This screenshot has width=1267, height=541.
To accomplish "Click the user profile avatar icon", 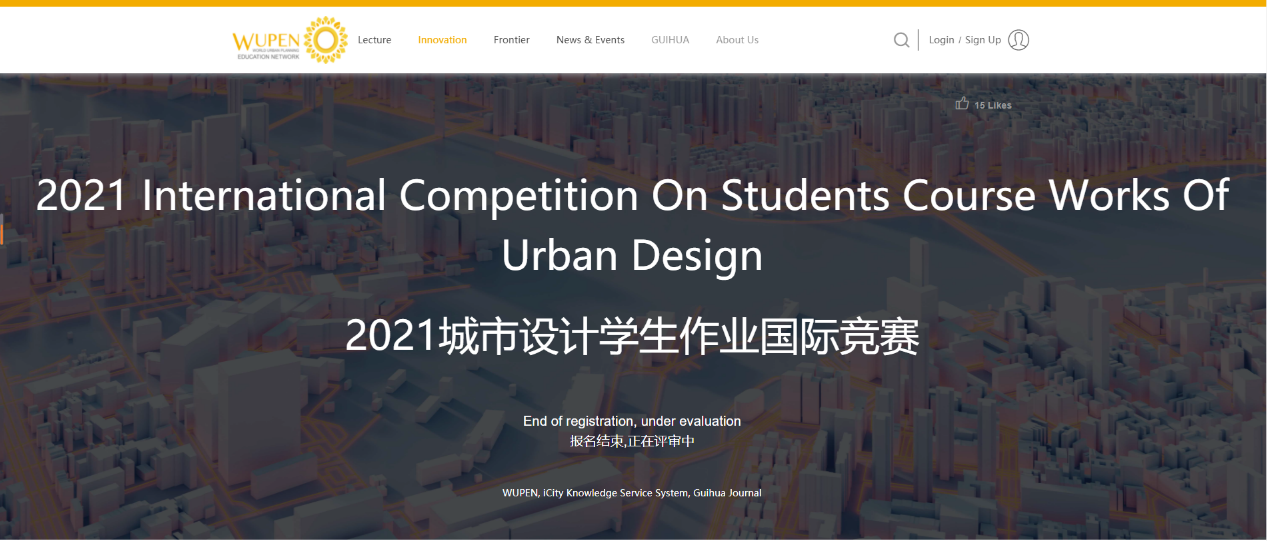I will tap(1018, 40).
